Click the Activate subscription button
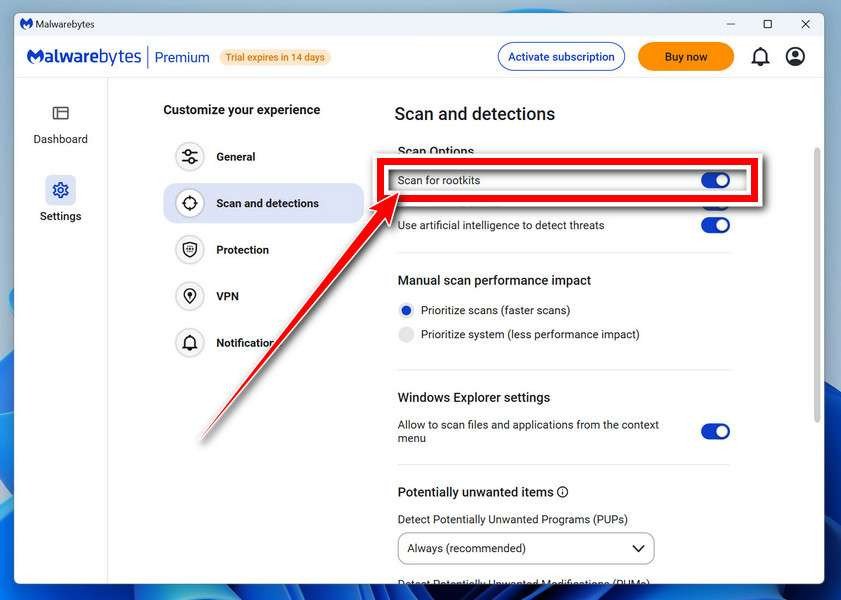 click(x=561, y=56)
